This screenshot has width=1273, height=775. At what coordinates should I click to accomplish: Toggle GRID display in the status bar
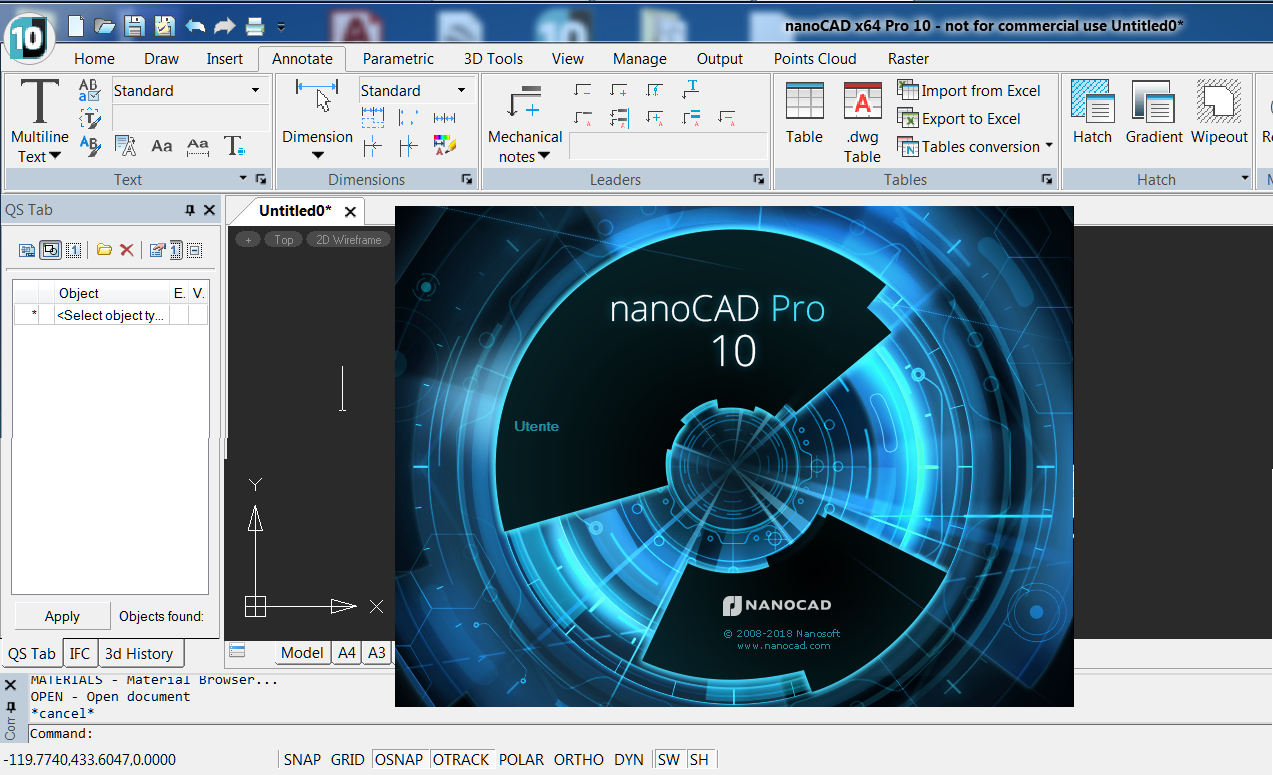[347, 759]
